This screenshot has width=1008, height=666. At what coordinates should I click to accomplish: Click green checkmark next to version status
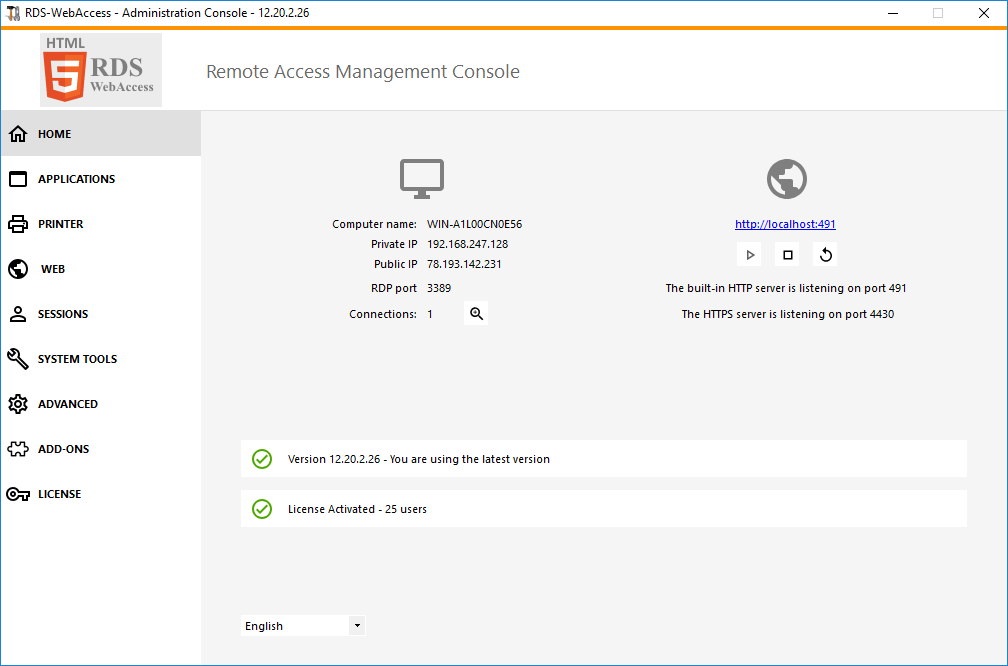[x=262, y=458]
